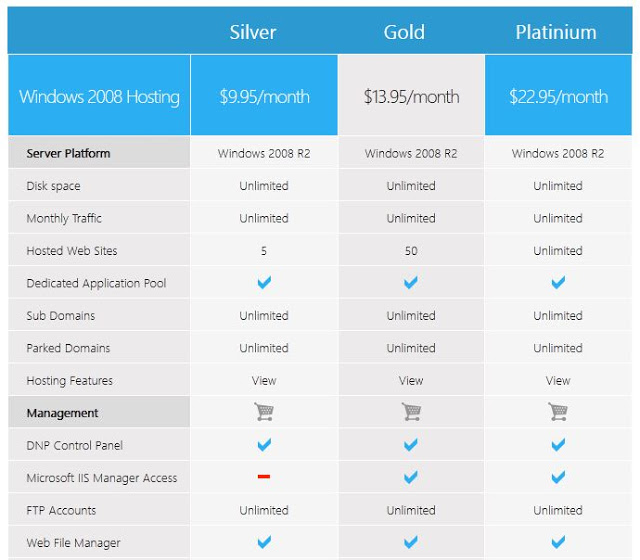This screenshot has height=560, width=640.
Task: Click the Platinium plan shopping cart icon
Action: tap(558, 412)
